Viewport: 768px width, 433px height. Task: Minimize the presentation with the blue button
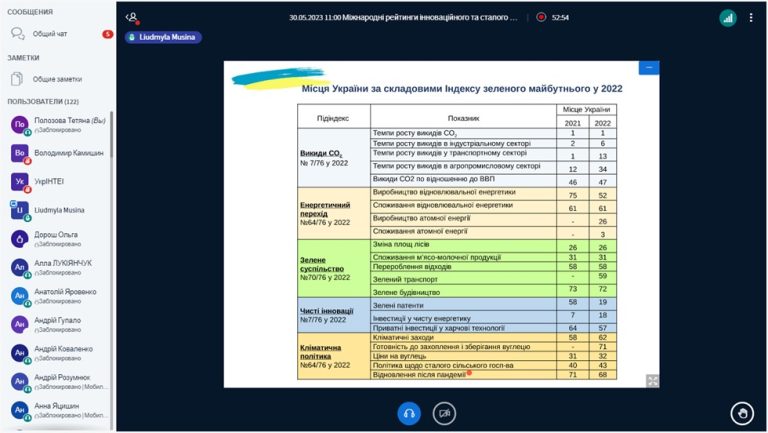click(648, 68)
